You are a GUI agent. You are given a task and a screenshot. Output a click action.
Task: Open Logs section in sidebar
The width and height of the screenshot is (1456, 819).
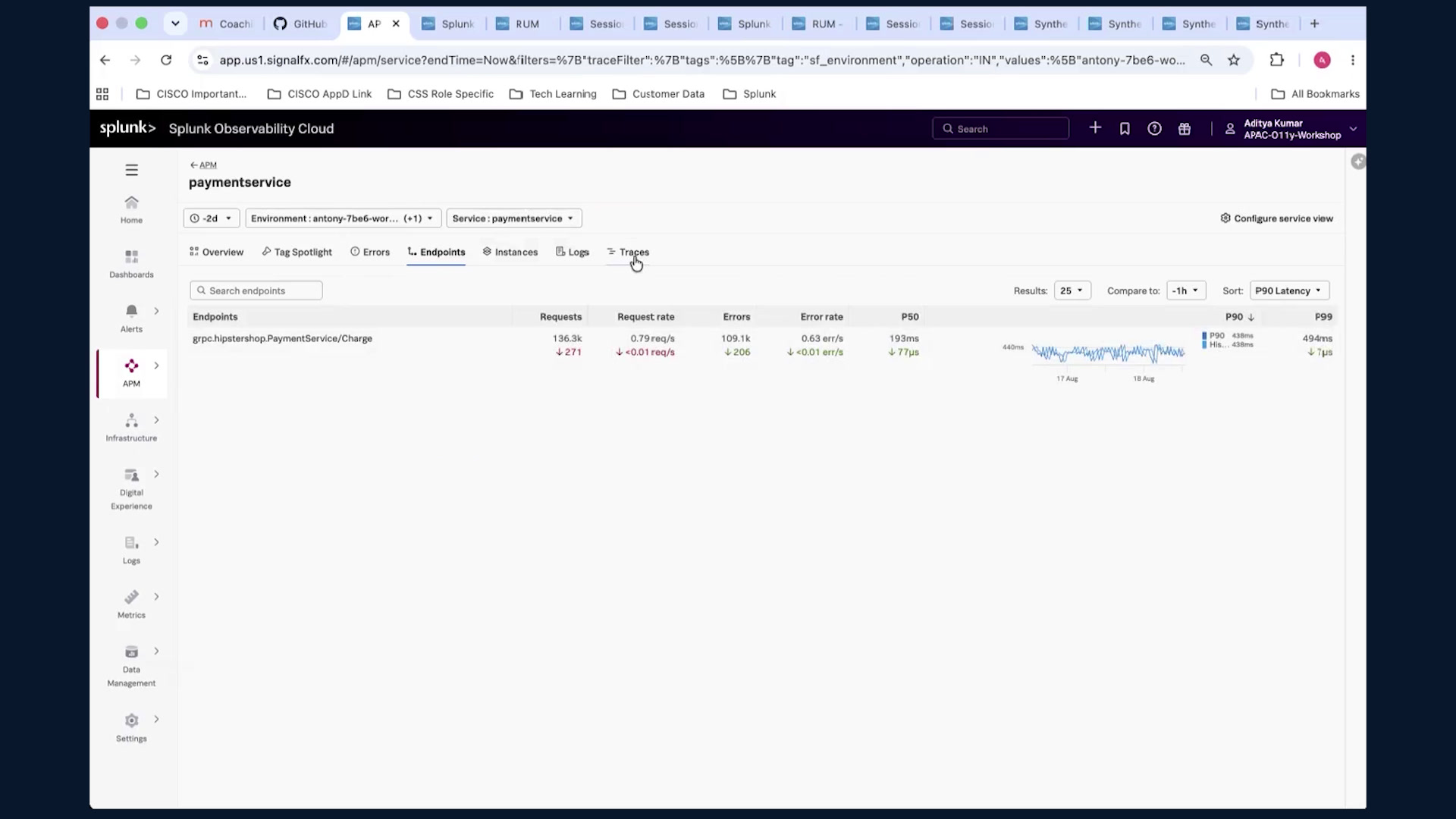click(x=131, y=550)
